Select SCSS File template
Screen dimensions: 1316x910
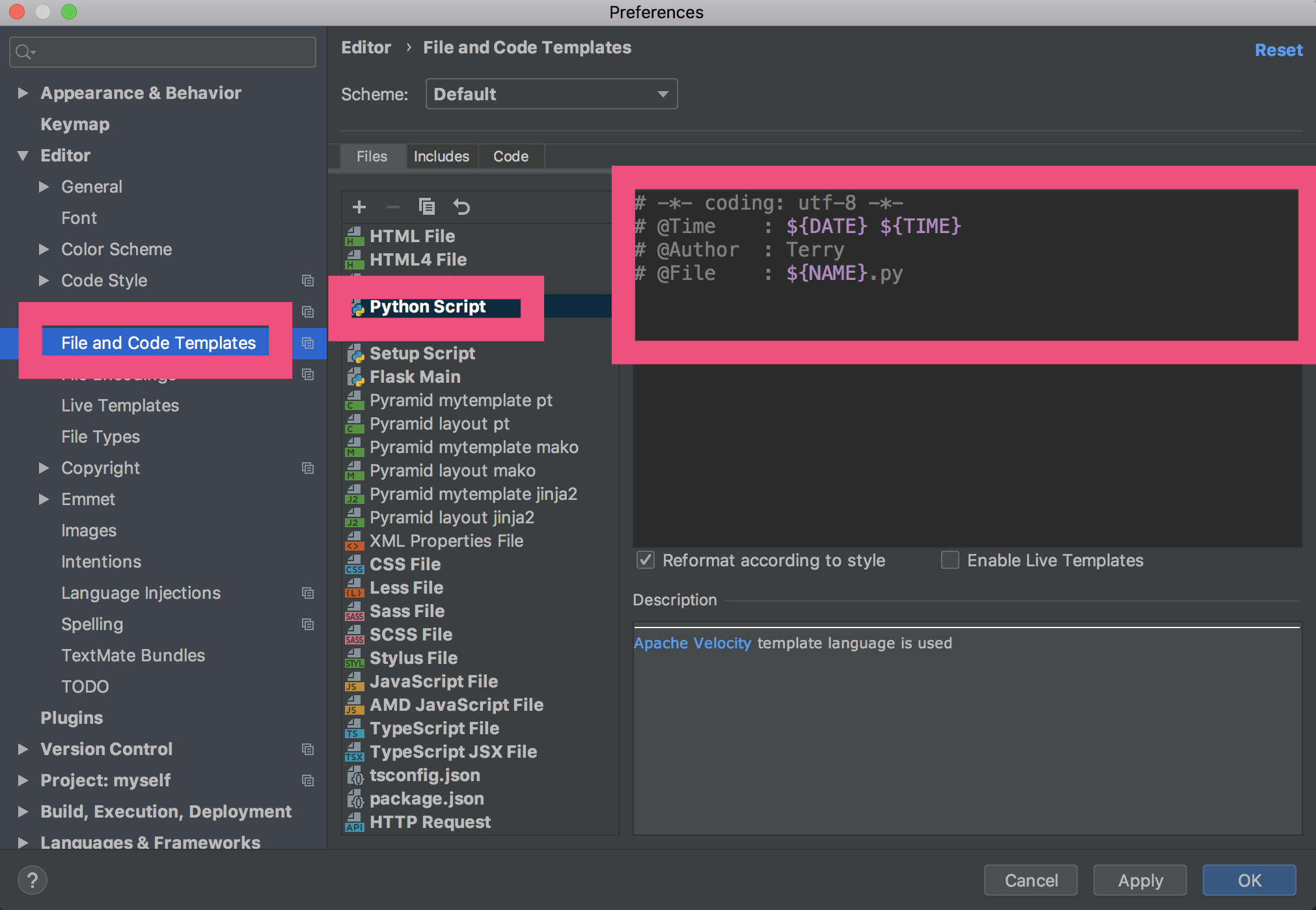click(411, 635)
